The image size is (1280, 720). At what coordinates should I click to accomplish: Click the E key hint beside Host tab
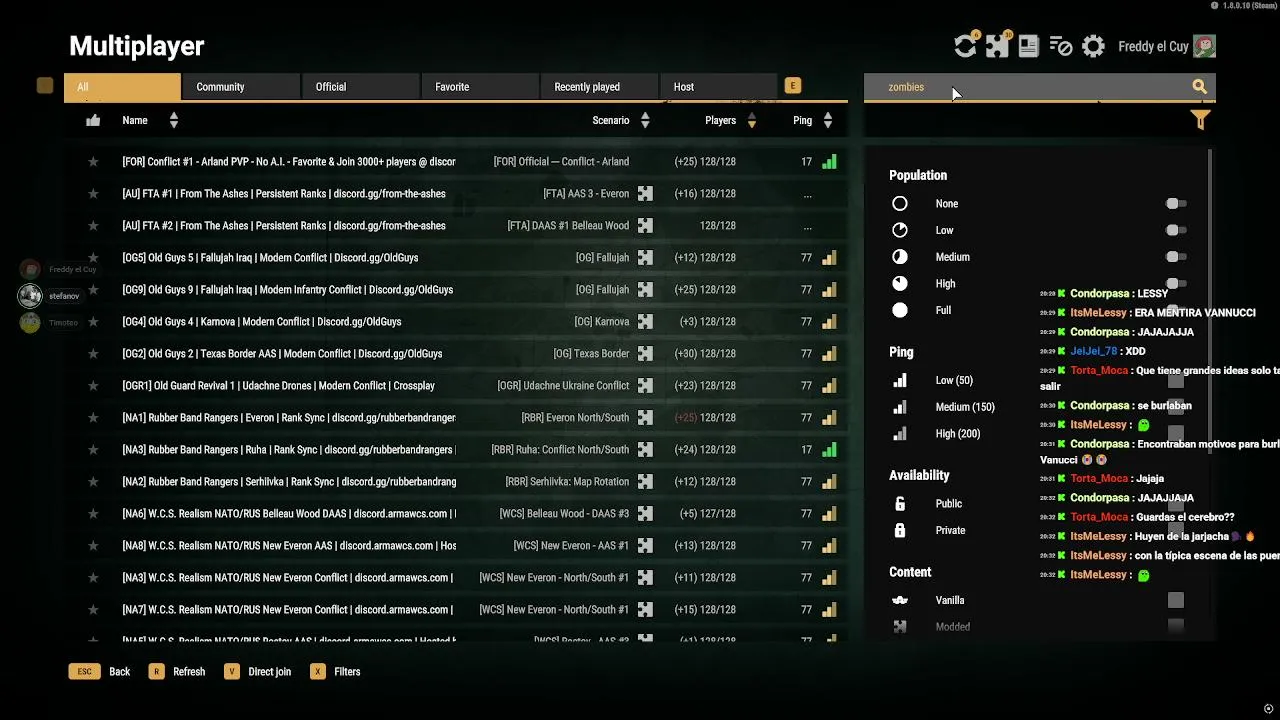[x=793, y=86]
